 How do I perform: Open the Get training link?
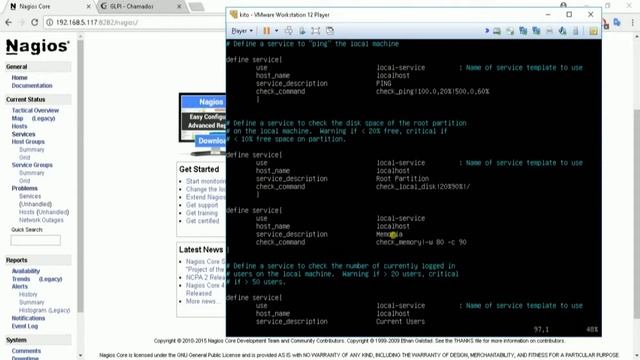202,213
